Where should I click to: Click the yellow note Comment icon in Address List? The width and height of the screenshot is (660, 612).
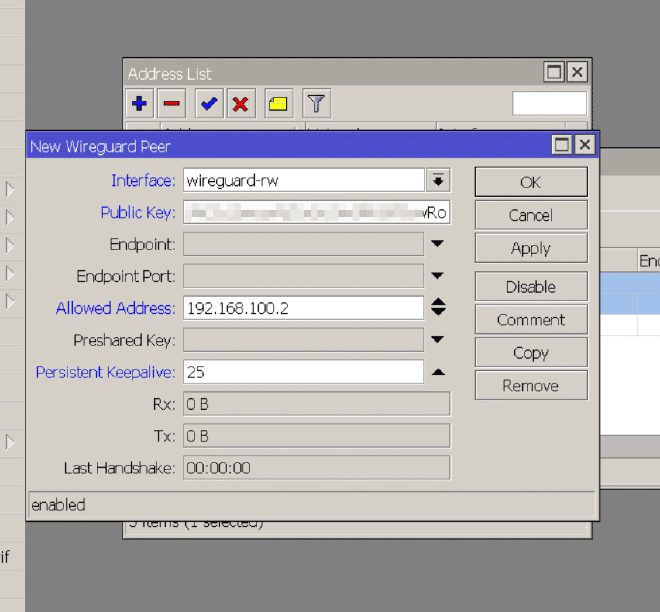(278, 103)
